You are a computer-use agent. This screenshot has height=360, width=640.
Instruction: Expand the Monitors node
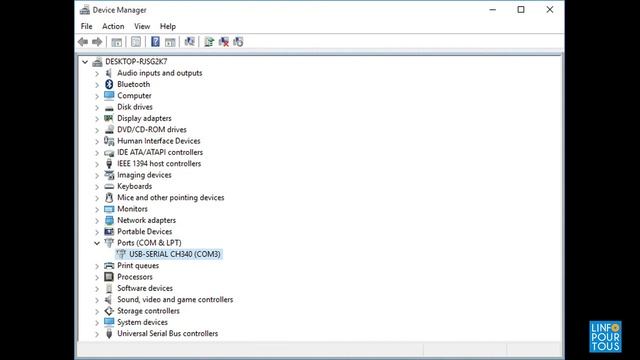[x=97, y=209]
